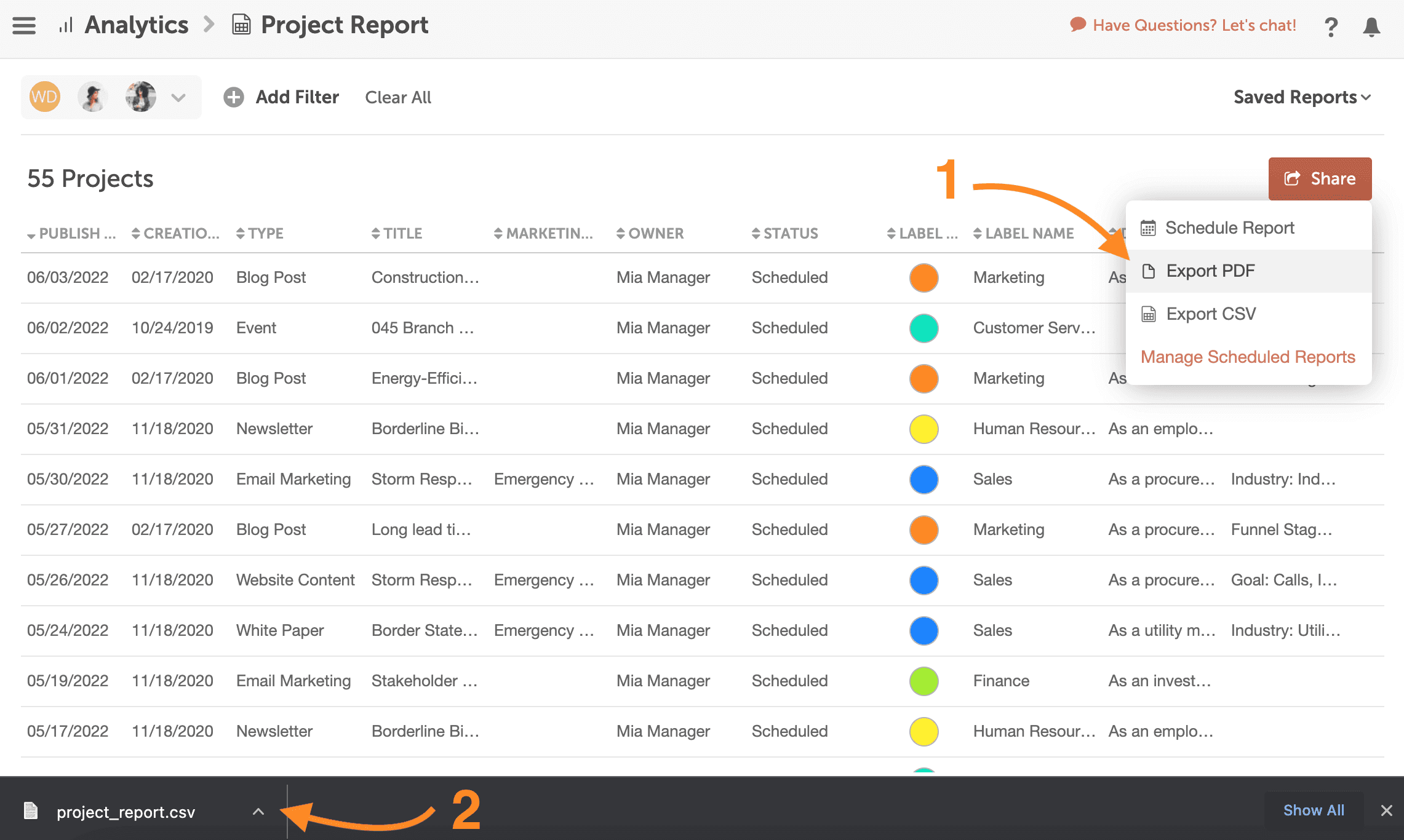Image resolution: width=1404 pixels, height=840 pixels.
Task: Click green label swatch in Finance row
Action: tap(923, 681)
